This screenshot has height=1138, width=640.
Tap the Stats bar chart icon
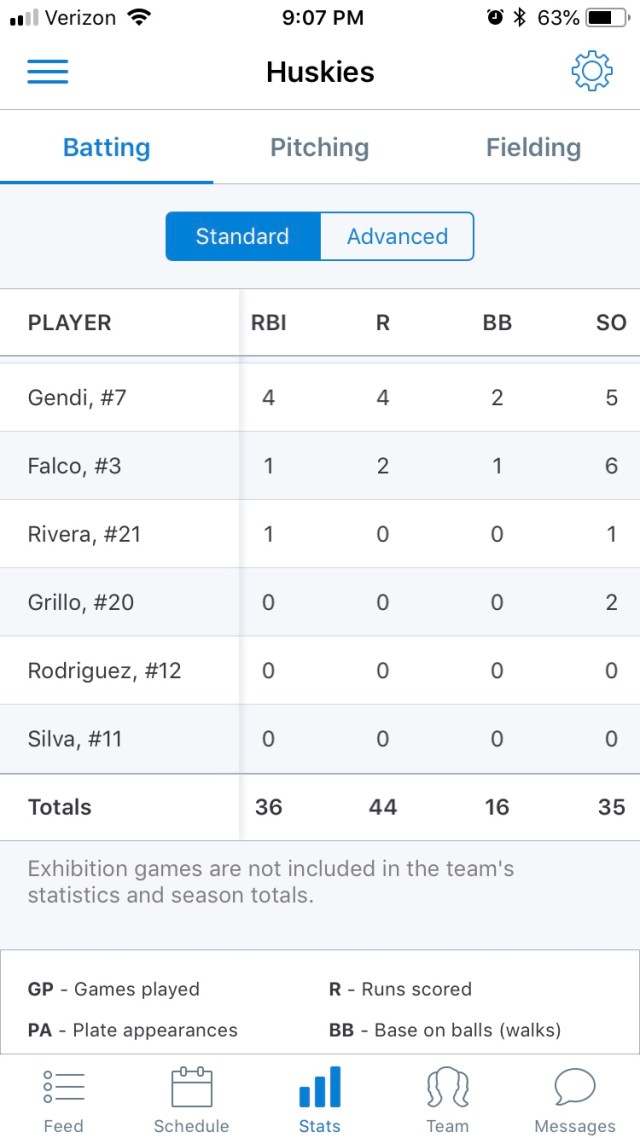pyautogui.click(x=319, y=1088)
